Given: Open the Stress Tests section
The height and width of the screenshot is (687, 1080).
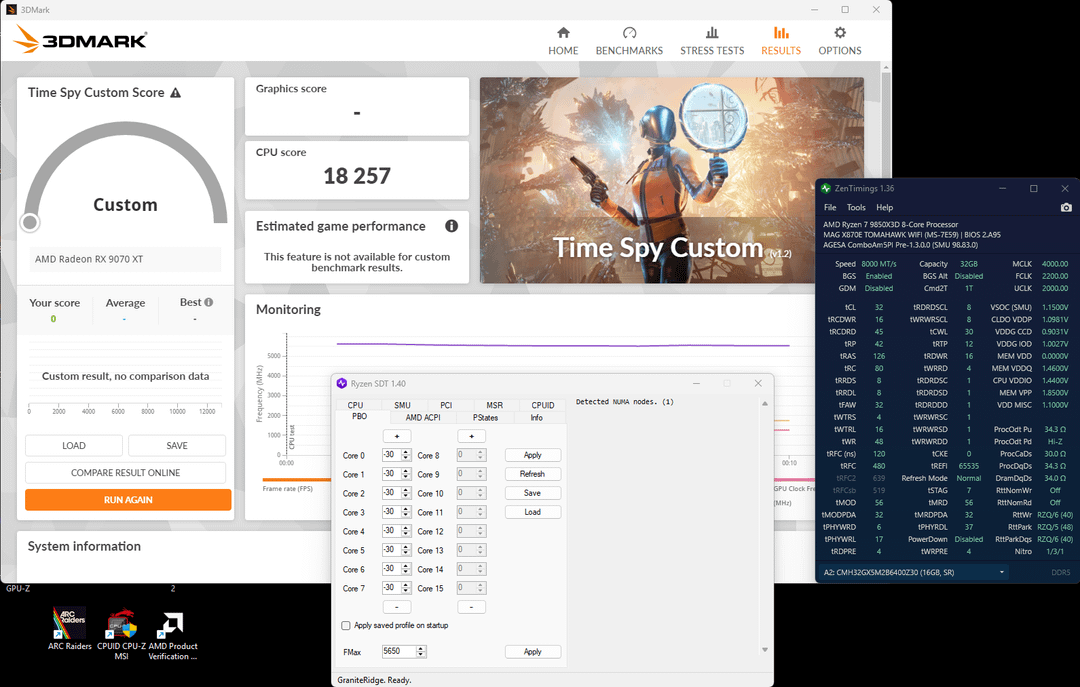Looking at the screenshot, I should tap(712, 40).
